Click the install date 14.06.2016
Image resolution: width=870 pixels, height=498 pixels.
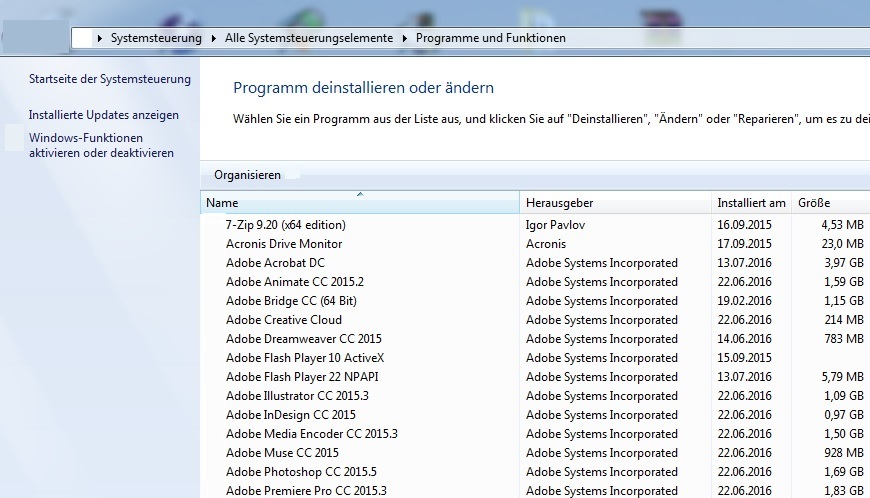pos(744,339)
